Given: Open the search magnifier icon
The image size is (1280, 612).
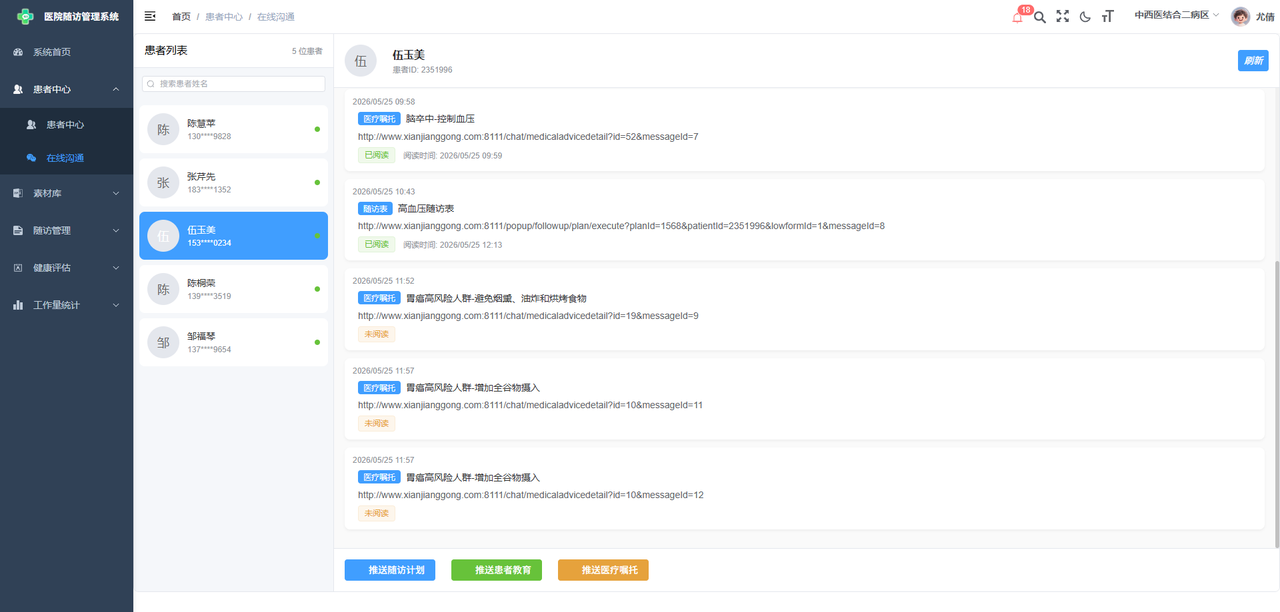Looking at the screenshot, I should [1040, 16].
